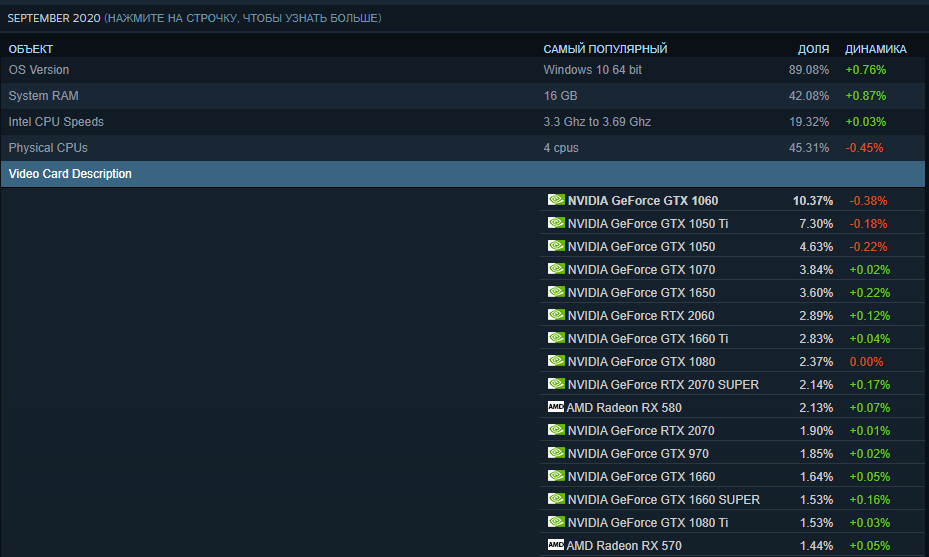Click the +0.16% change of GTX 1660 SUPER
The width and height of the screenshot is (929, 557).
(870, 500)
